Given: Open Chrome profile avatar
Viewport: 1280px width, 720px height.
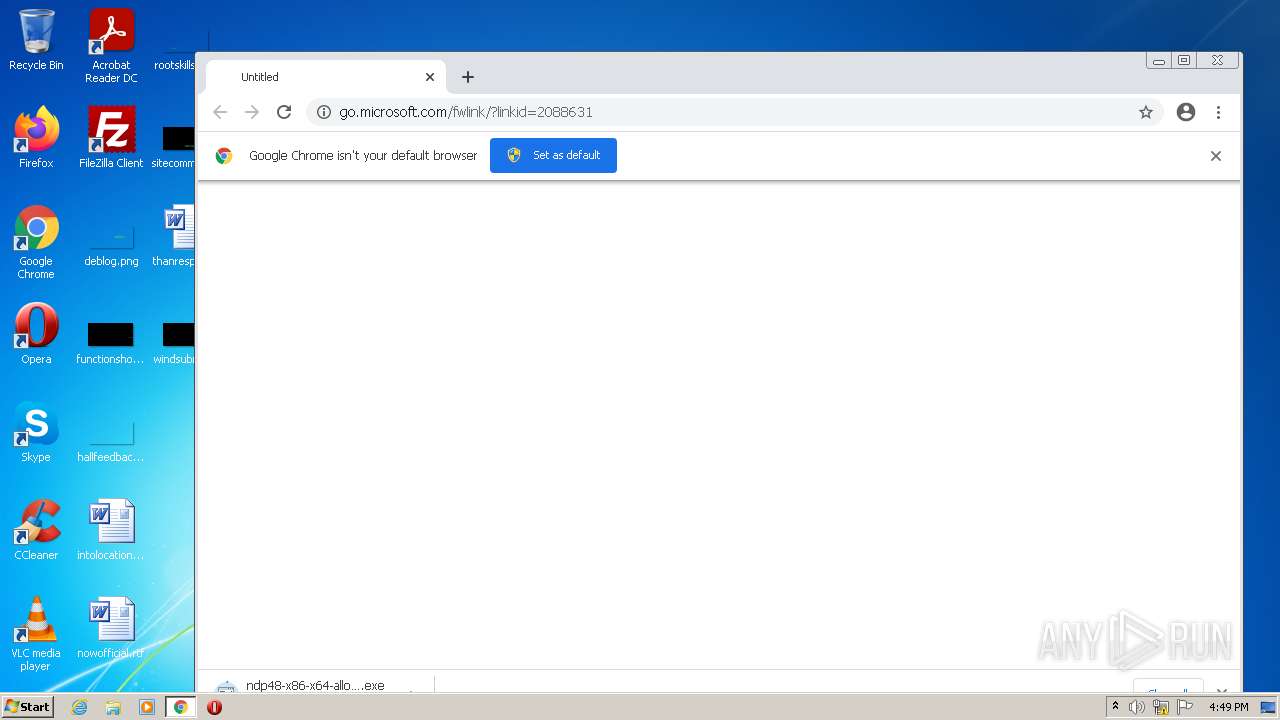Looking at the screenshot, I should 1186,112.
